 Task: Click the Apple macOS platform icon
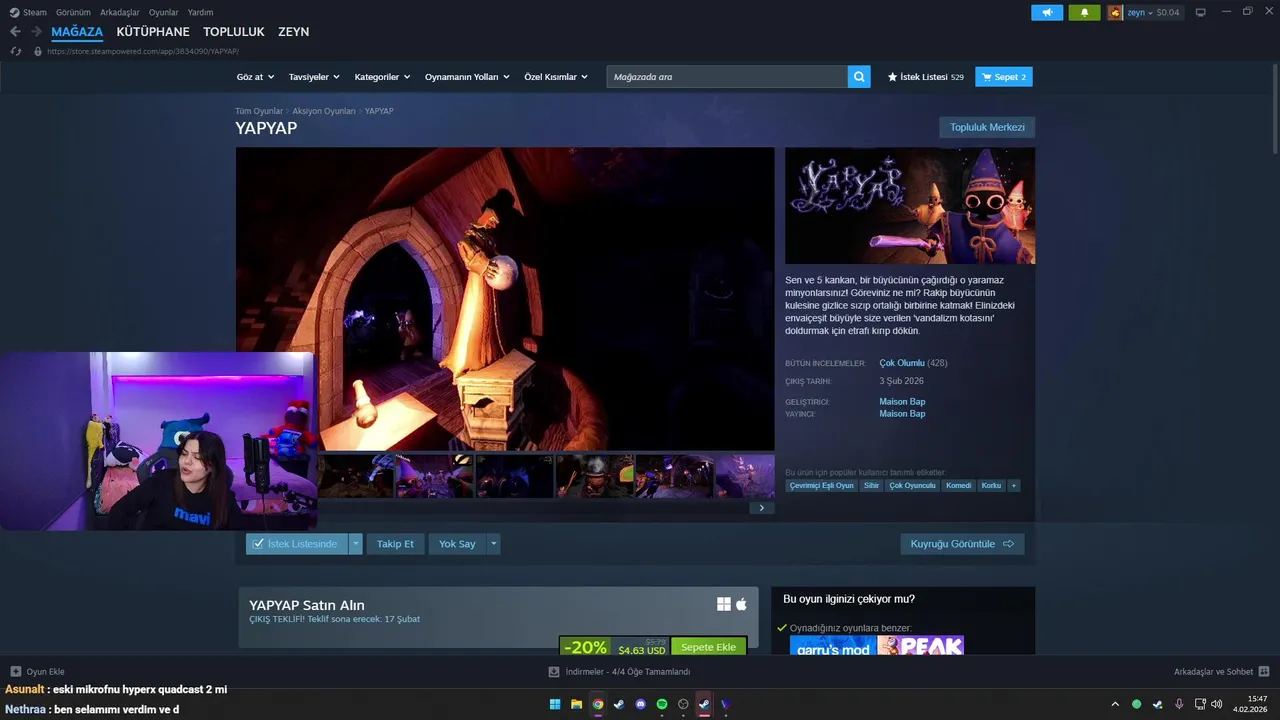(x=741, y=604)
